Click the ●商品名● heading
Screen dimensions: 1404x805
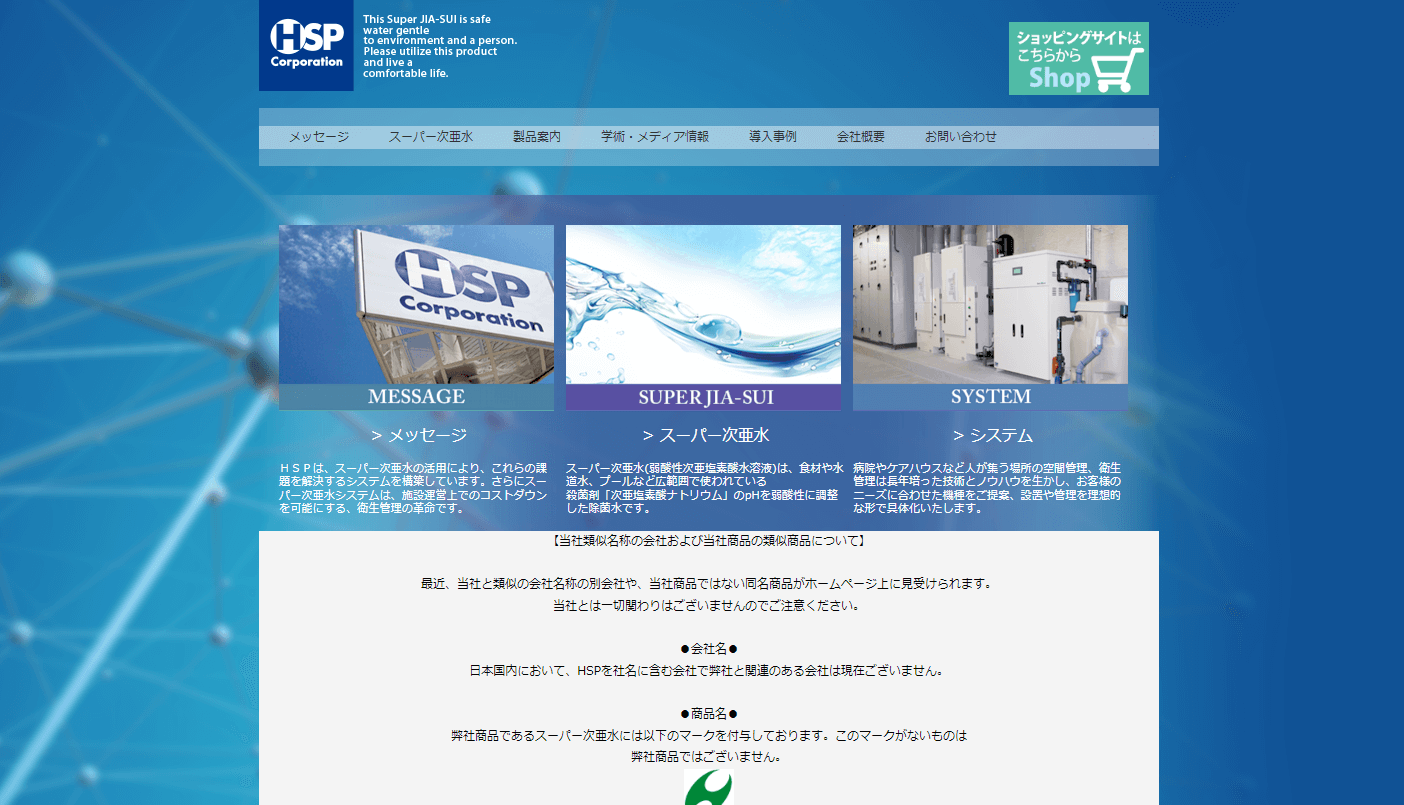[x=708, y=713]
